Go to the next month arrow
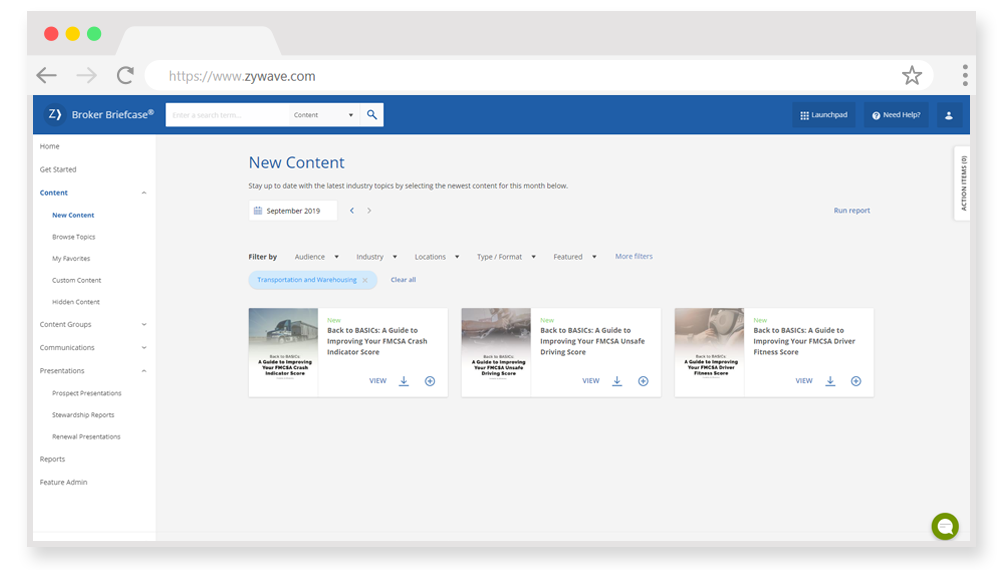 pyautogui.click(x=369, y=210)
